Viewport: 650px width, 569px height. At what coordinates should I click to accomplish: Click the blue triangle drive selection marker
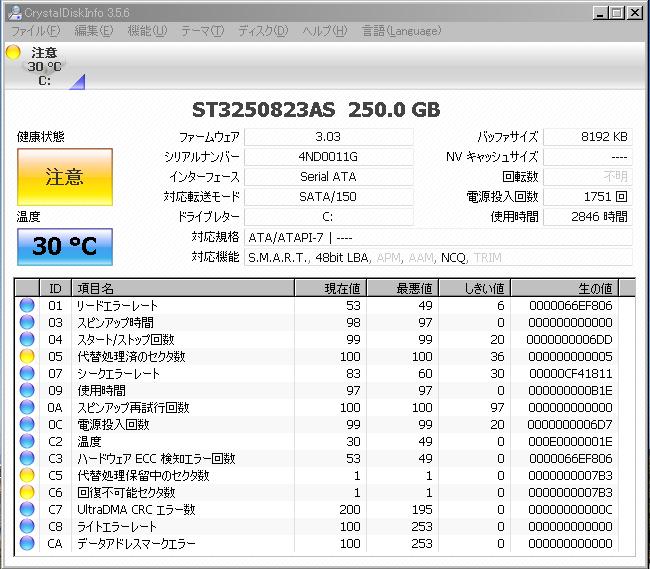[x=78, y=82]
